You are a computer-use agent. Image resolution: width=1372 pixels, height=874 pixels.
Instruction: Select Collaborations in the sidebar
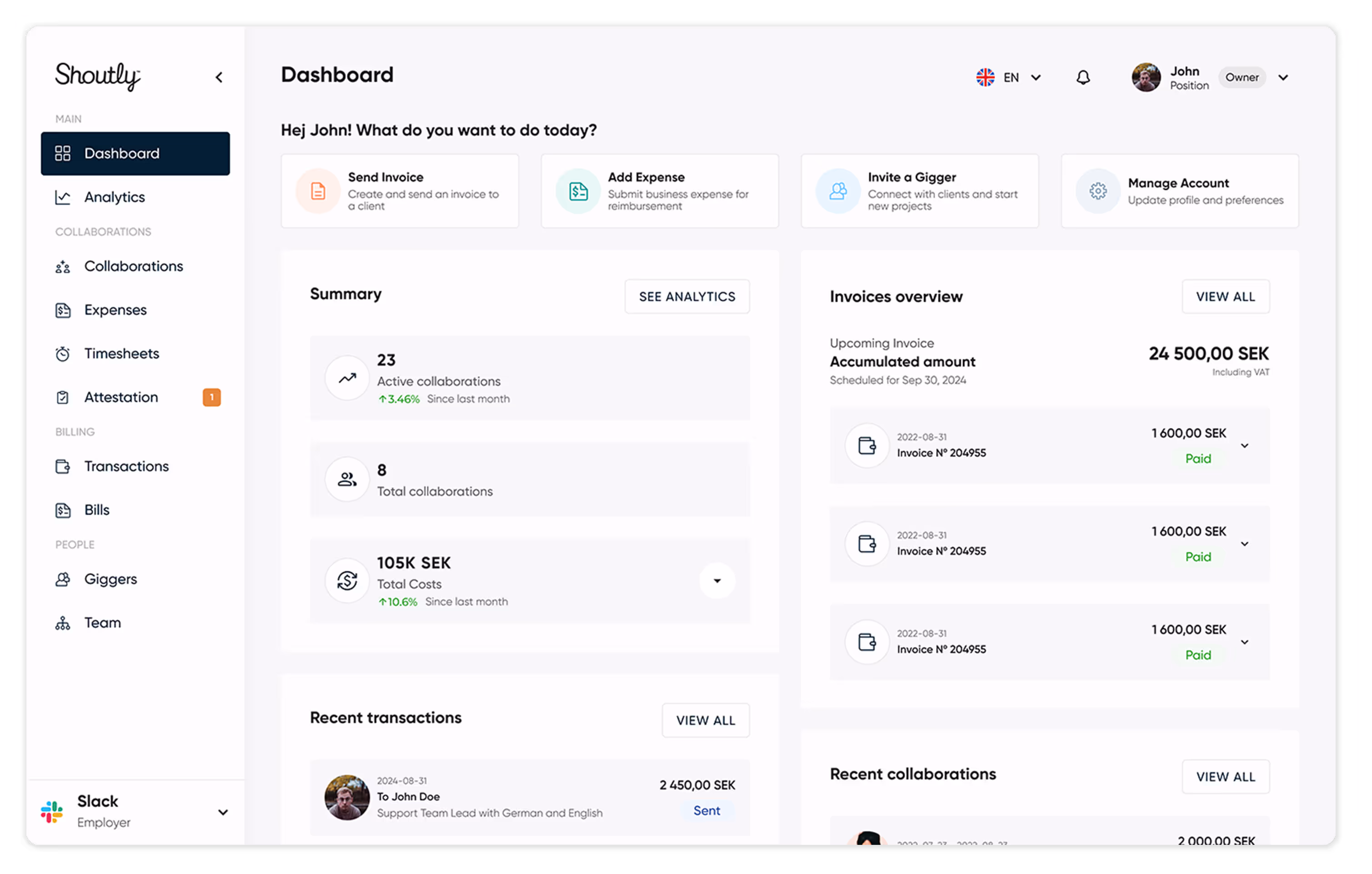pyautogui.click(x=133, y=266)
